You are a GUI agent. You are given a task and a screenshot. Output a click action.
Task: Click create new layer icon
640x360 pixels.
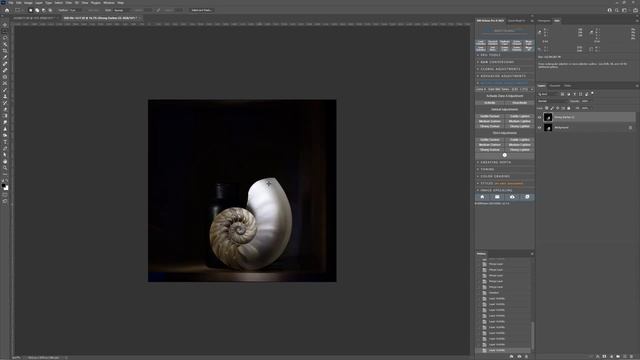[x=624, y=356]
